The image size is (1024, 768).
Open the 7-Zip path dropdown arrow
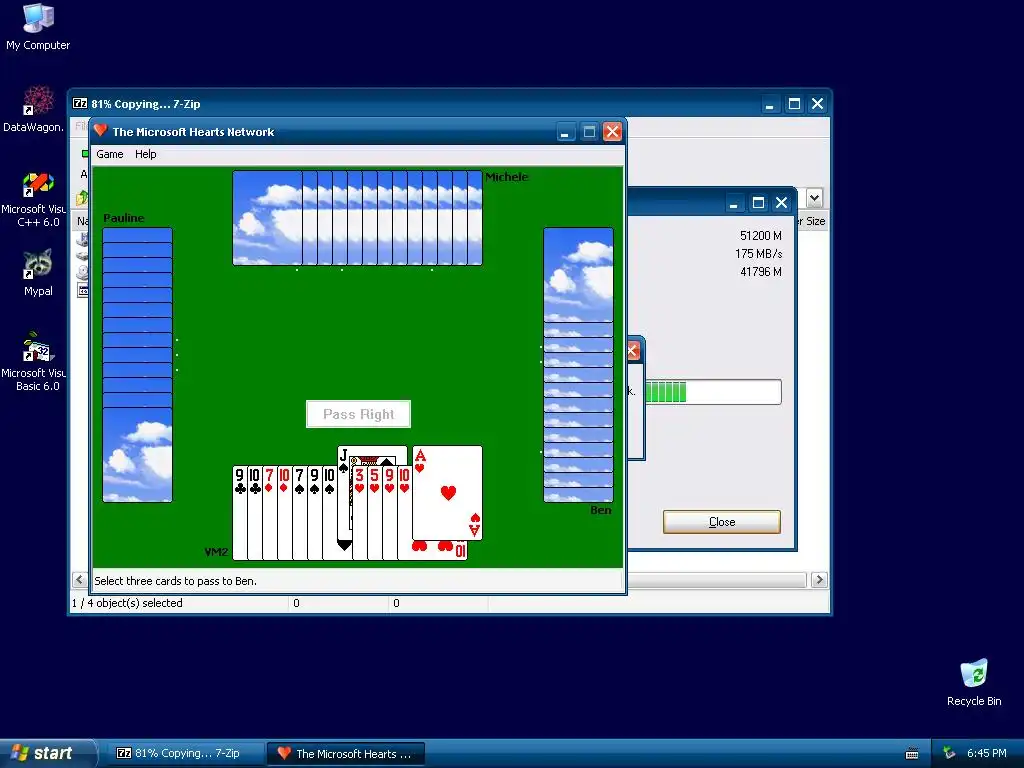[814, 198]
